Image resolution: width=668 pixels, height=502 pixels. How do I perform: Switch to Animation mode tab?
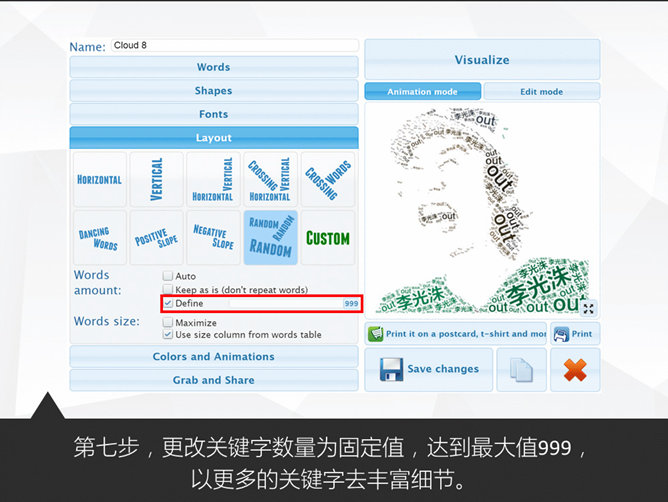(x=422, y=92)
